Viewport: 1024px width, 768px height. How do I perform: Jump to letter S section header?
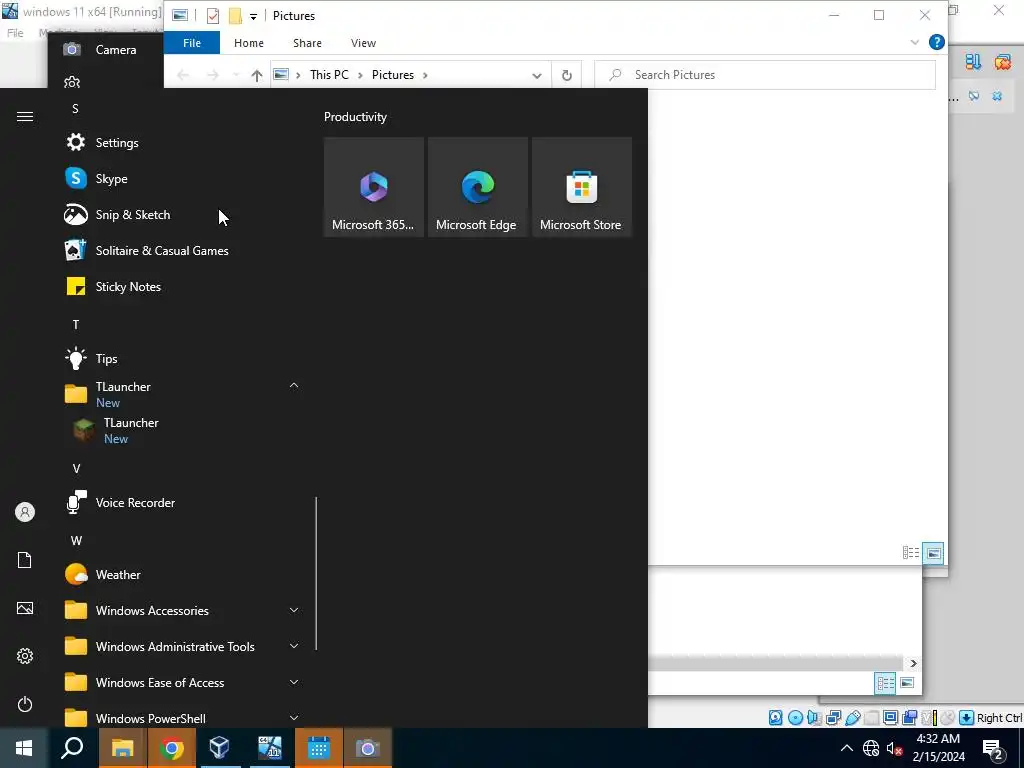pyautogui.click(x=75, y=109)
